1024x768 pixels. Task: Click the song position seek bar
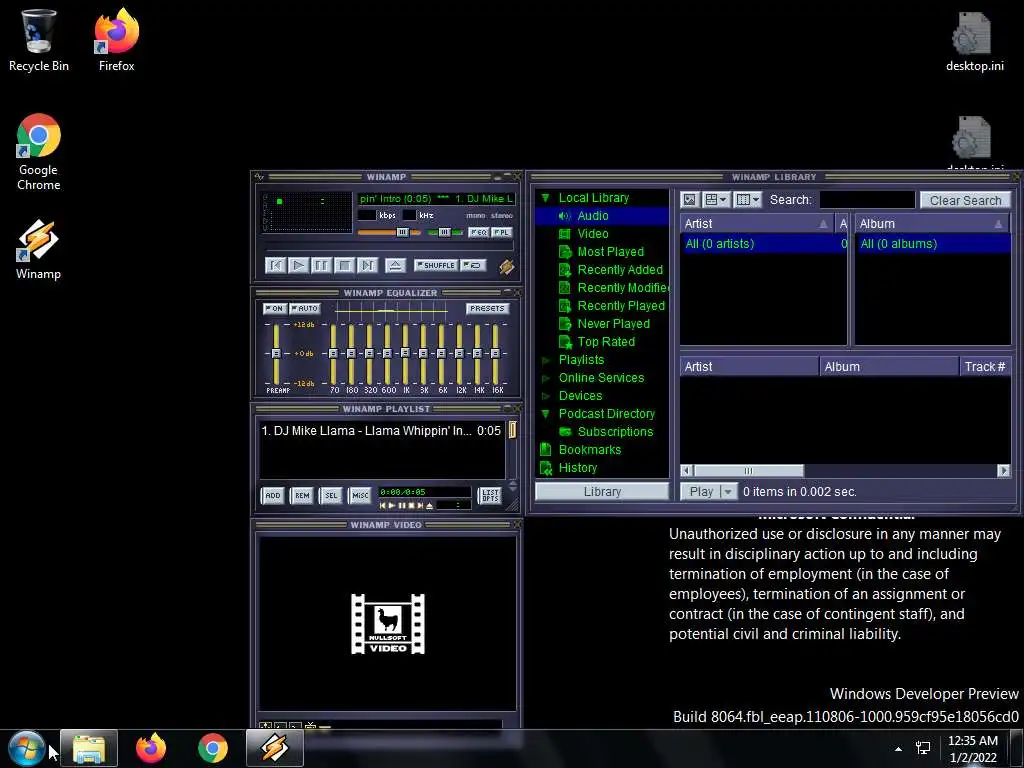389,247
